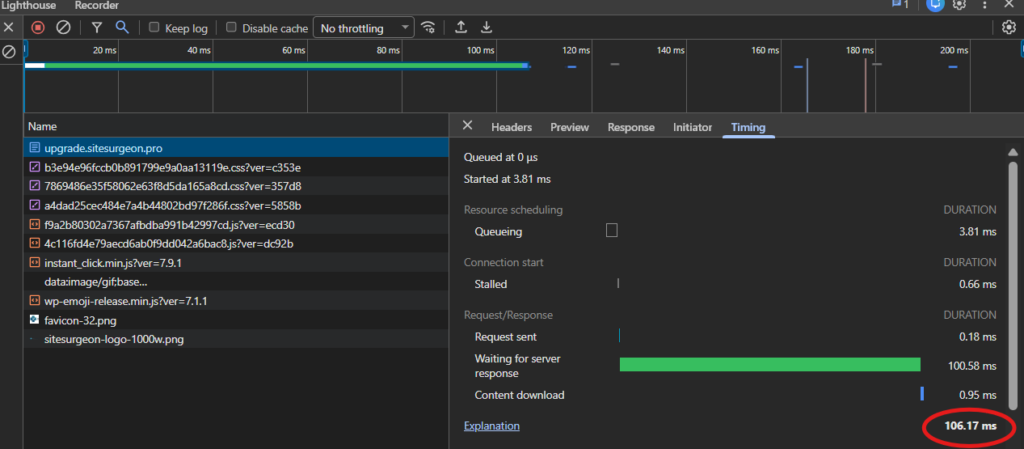Screen dimensions: 1024x449
Task: Click the right handle of timeline overview
Action: click(1021, 50)
